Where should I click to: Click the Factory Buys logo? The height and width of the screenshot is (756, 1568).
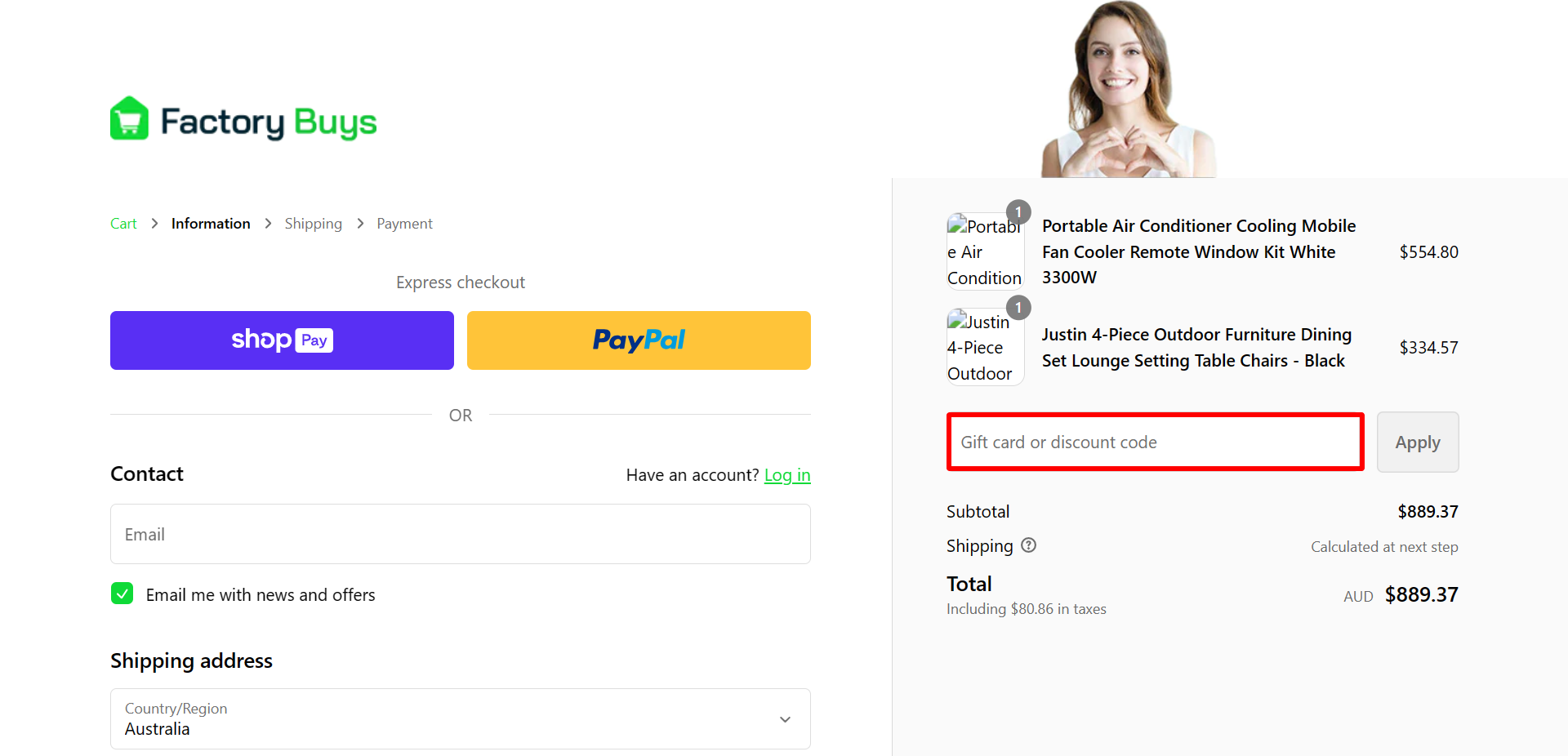pyautogui.click(x=243, y=120)
